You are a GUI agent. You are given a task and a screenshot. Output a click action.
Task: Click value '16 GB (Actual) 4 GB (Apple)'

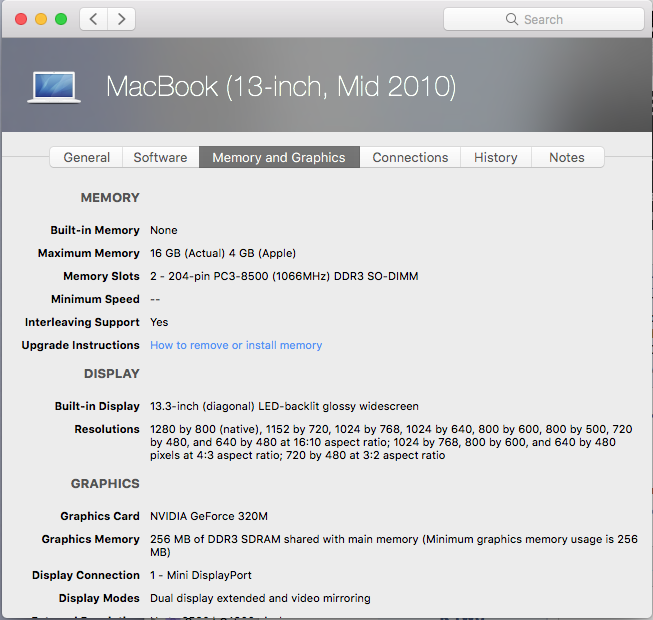point(223,253)
